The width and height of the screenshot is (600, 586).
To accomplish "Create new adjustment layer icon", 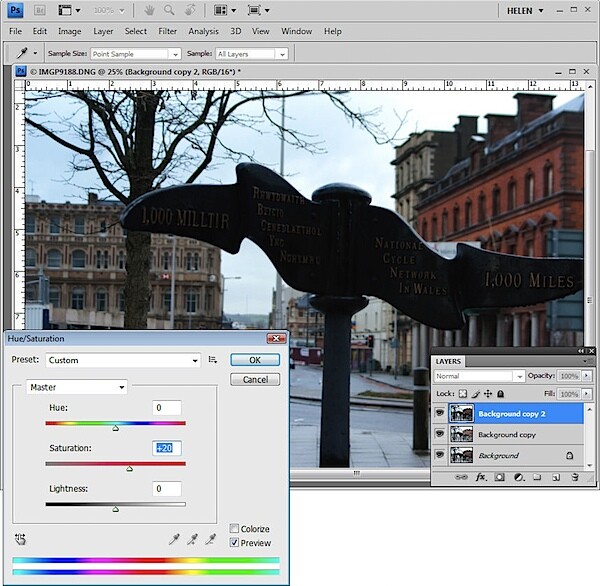I will (x=518, y=477).
